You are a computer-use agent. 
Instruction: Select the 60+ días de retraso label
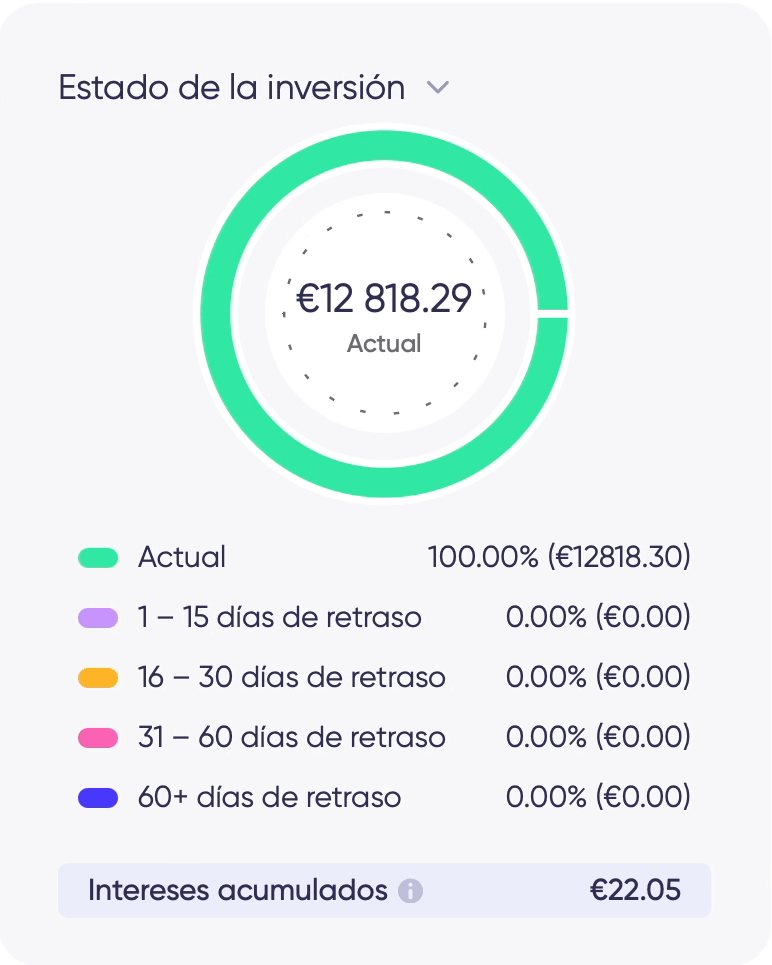269,797
